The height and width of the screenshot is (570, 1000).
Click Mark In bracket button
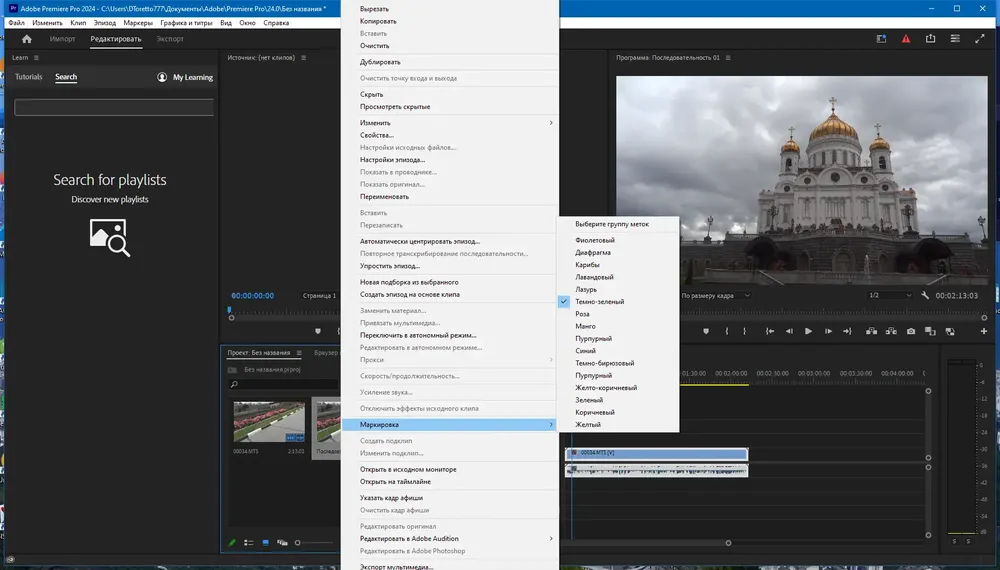pyautogui.click(x=726, y=332)
